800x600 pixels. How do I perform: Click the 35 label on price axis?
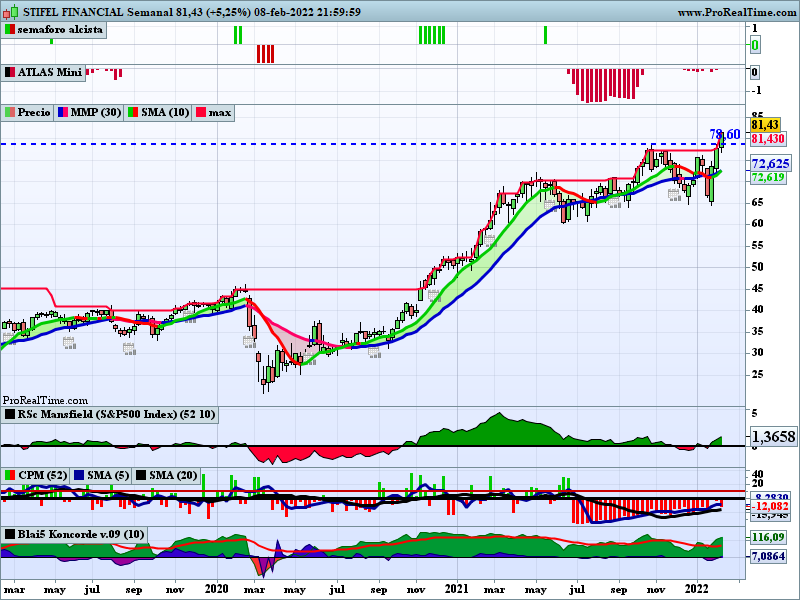[757, 332]
